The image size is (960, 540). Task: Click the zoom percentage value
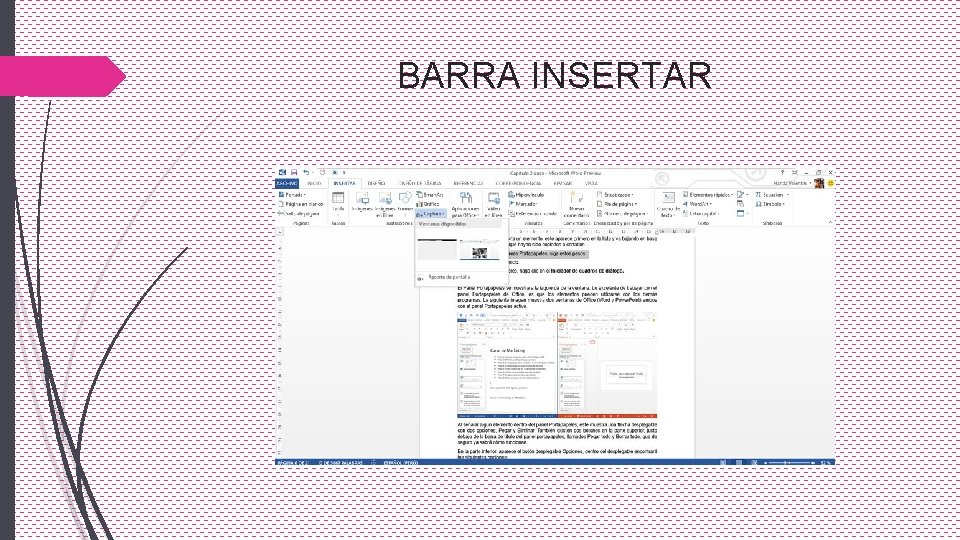tap(825, 463)
